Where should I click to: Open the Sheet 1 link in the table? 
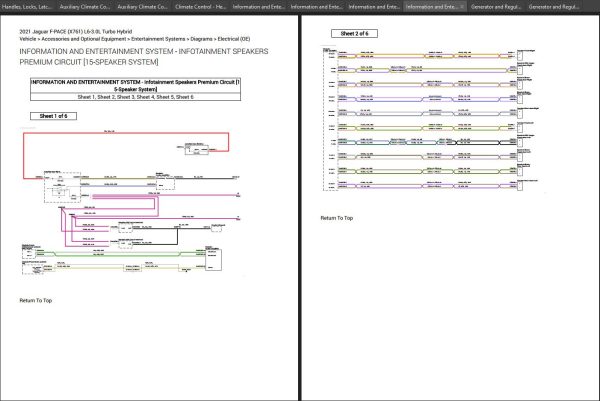coord(86,97)
